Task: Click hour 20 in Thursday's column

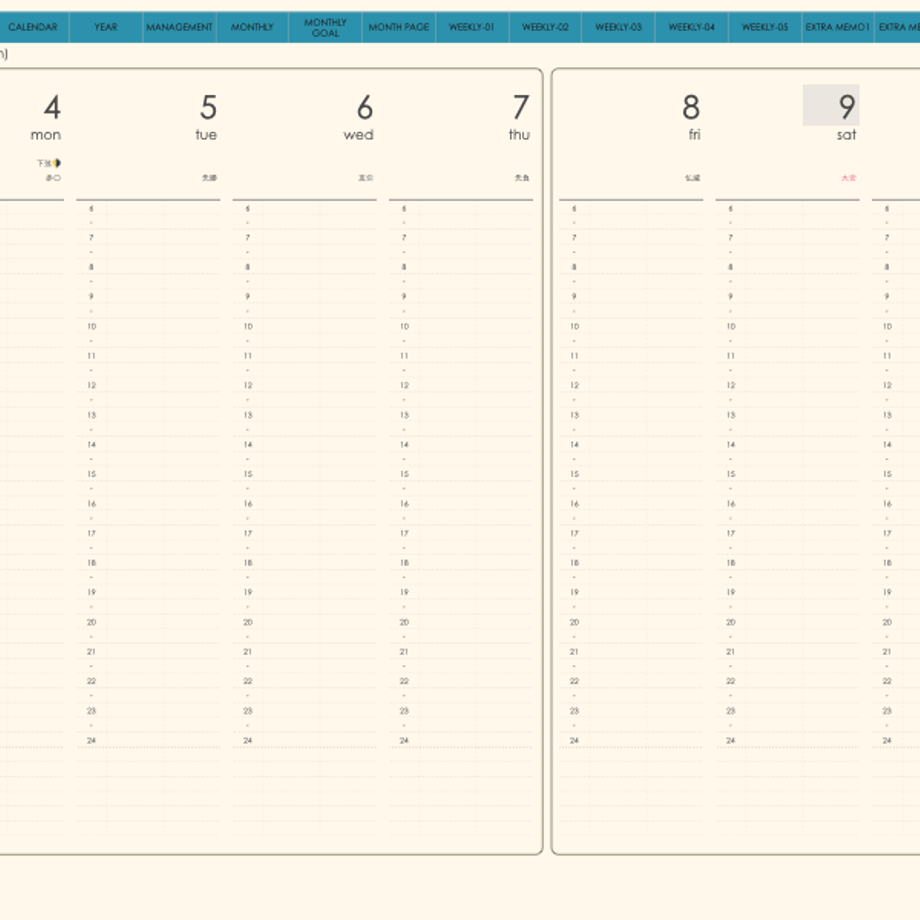Action: [404, 622]
